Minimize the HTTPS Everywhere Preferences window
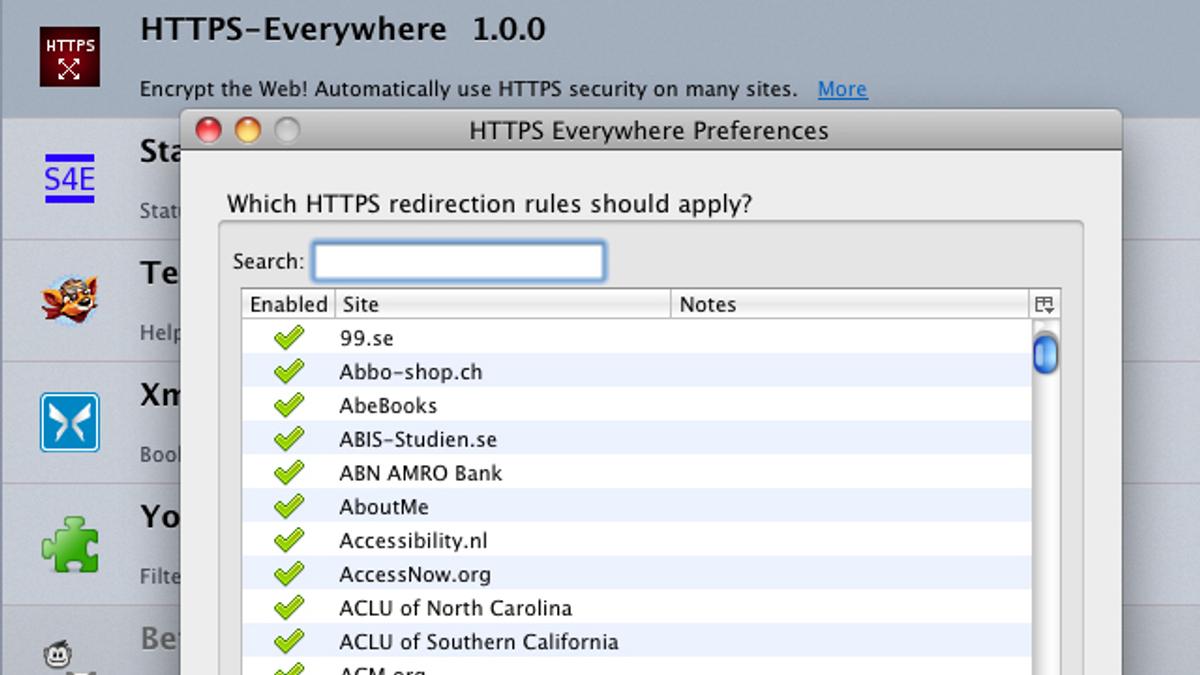The width and height of the screenshot is (1200, 675). (x=247, y=130)
